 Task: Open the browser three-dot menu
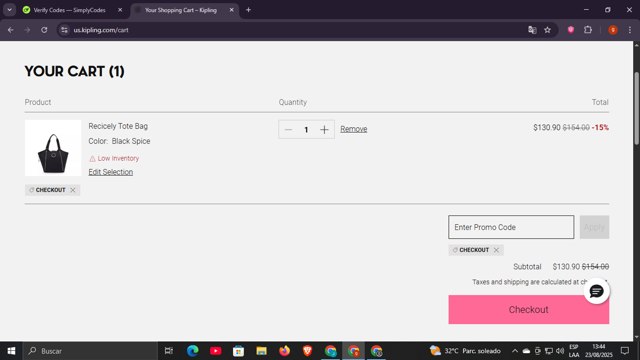[x=629, y=30]
